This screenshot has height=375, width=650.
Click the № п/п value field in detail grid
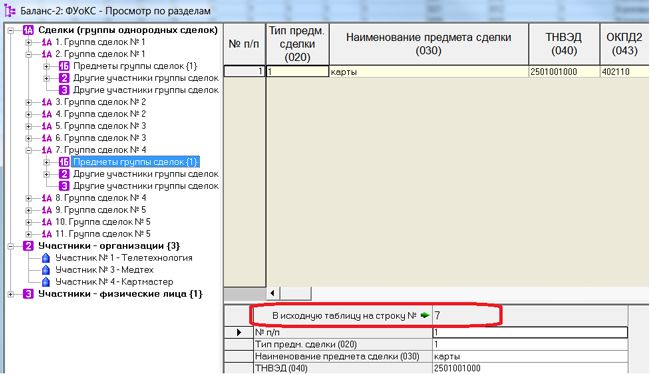(530, 332)
